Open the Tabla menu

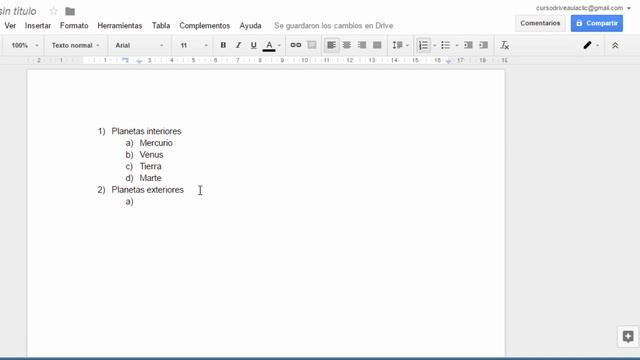click(x=161, y=26)
